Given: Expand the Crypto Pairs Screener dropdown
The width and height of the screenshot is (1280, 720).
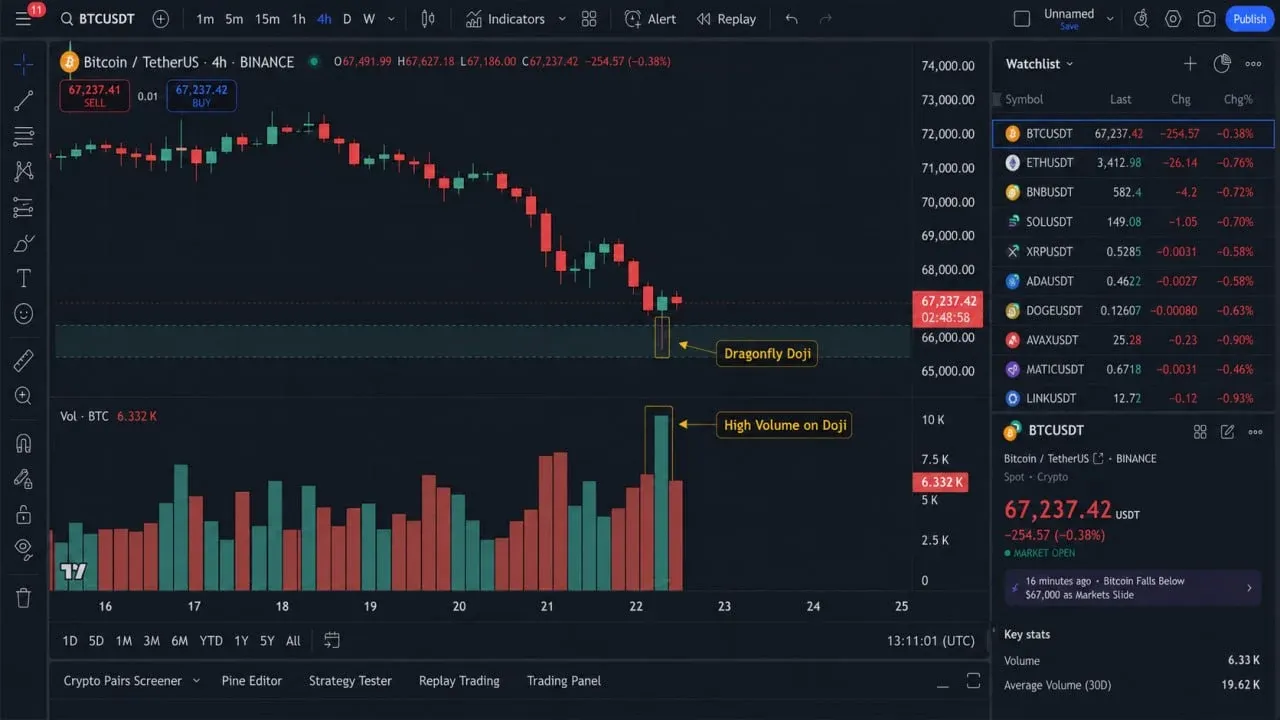Looking at the screenshot, I should (x=196, y=681).
